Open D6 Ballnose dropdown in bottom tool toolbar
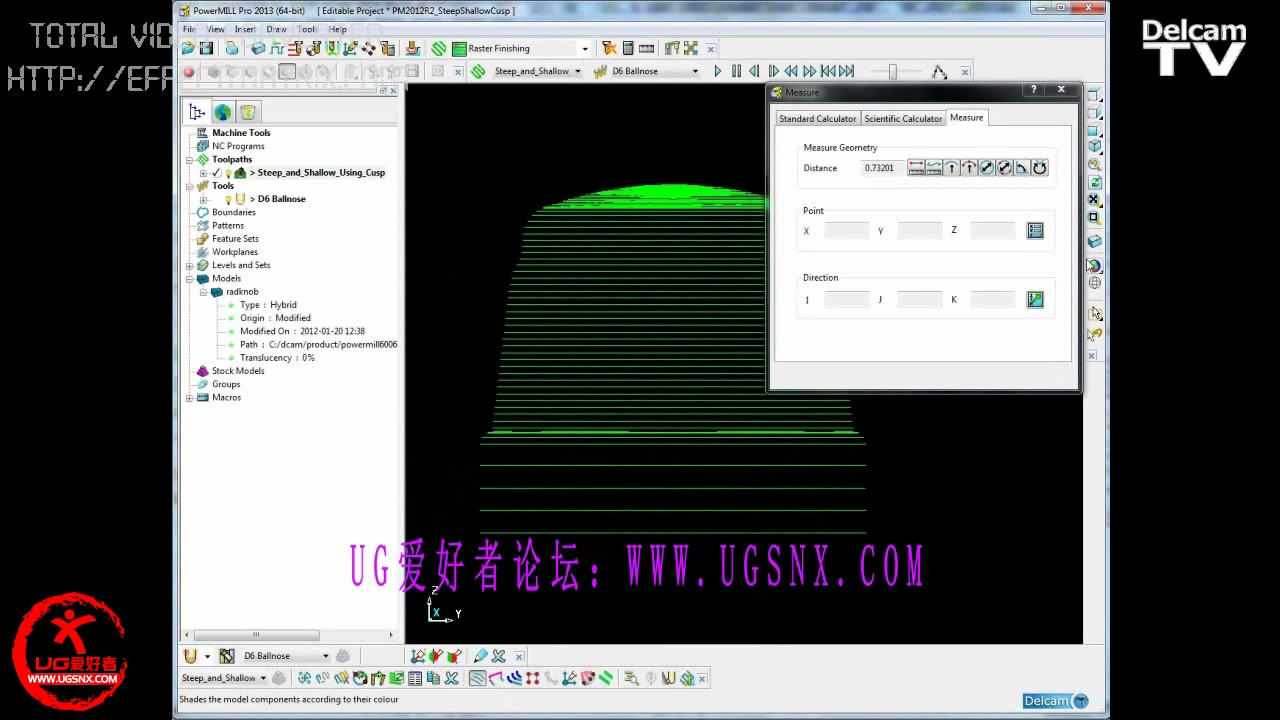1280x720 pixels. coord(326,656)
